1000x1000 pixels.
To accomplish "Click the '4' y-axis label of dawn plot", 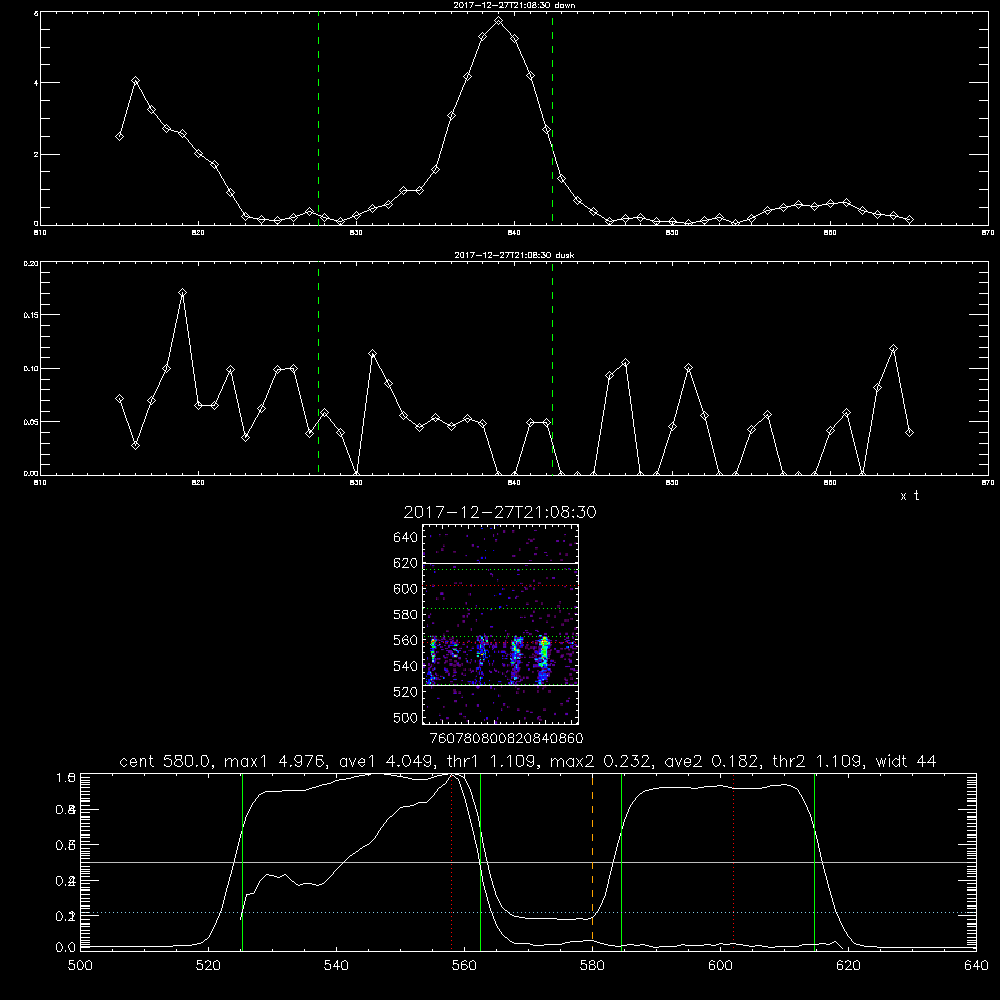I will tap(36, 83).
